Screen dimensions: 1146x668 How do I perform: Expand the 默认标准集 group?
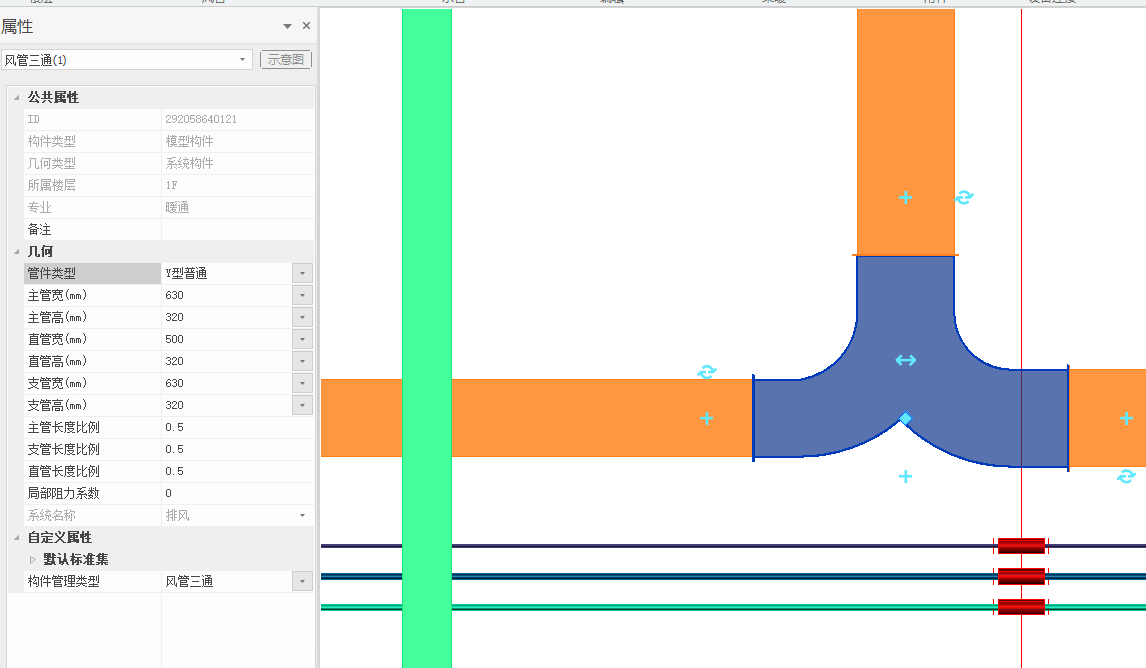pos(32,559)
